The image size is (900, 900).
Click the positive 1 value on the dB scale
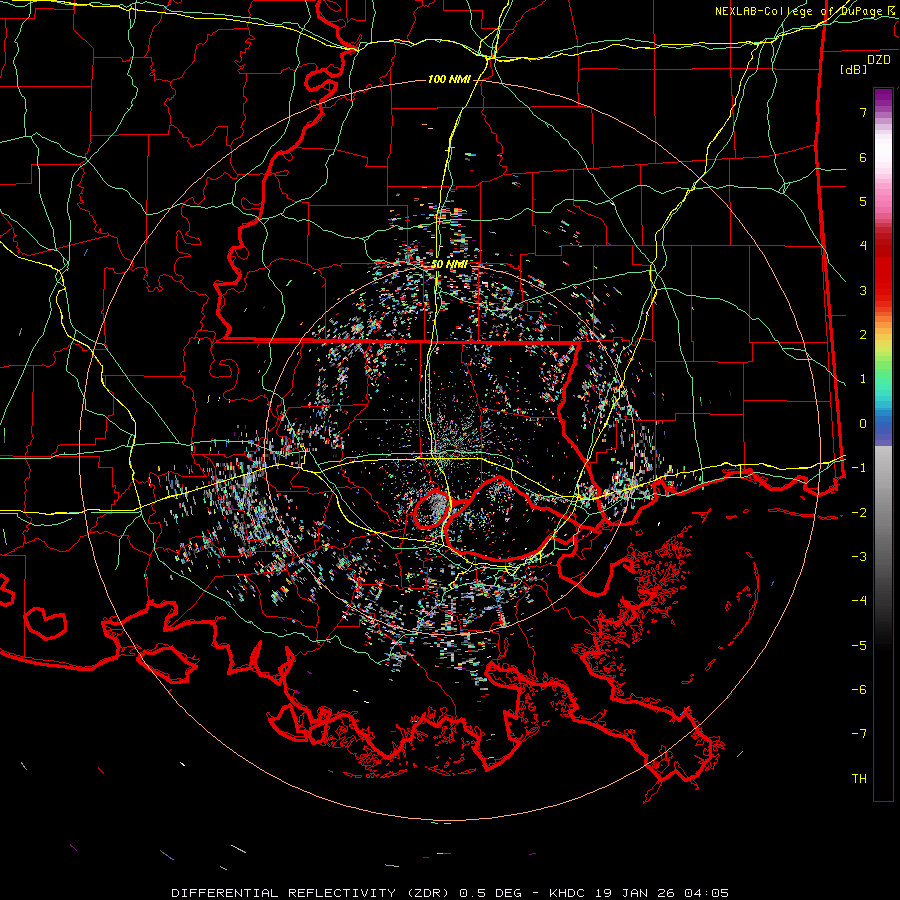click(x=863, y=379)
